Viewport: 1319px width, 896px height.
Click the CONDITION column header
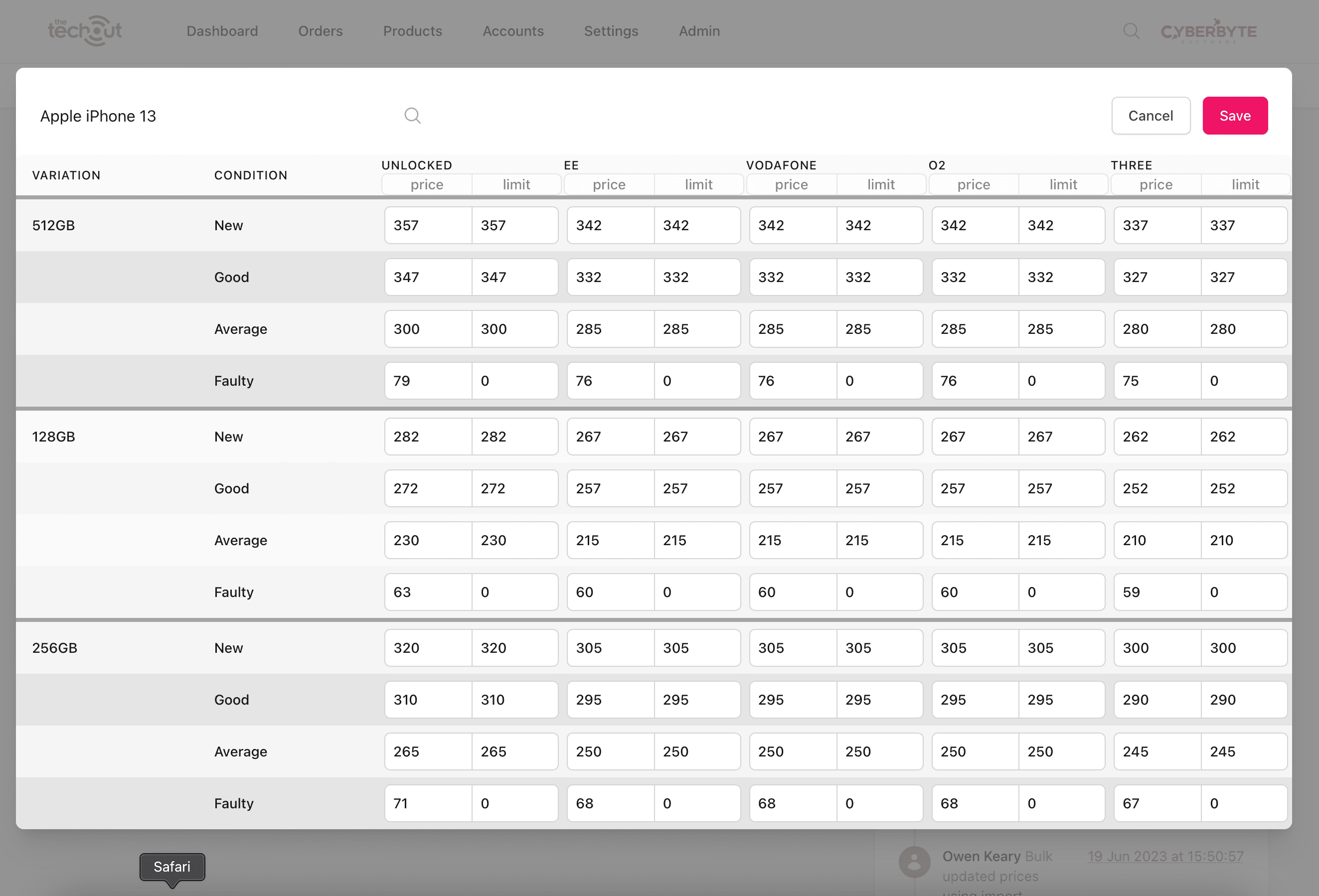tap(250, 175)
